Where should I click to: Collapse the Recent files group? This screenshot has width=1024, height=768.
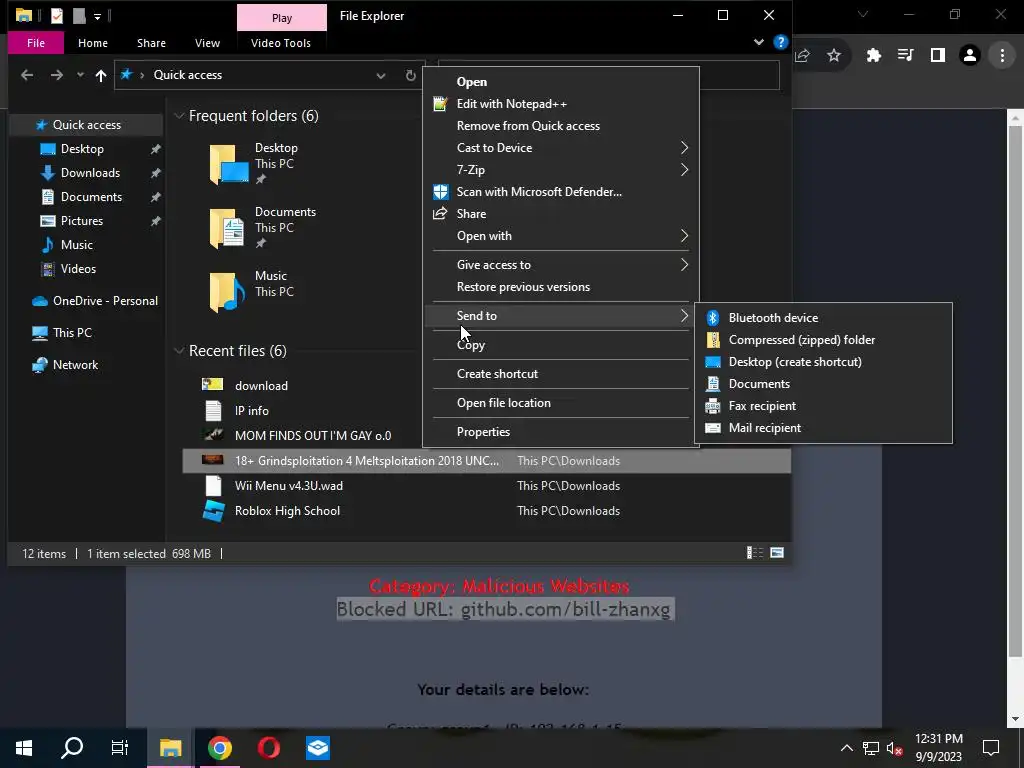[179, 351]
